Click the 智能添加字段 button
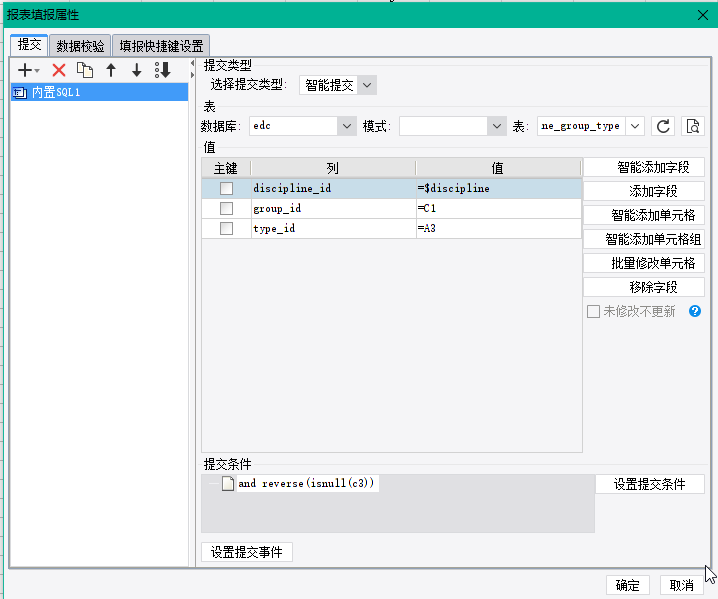Image resolution: width=718 pixels, height=599 pixels. click(x=644, y=168)
